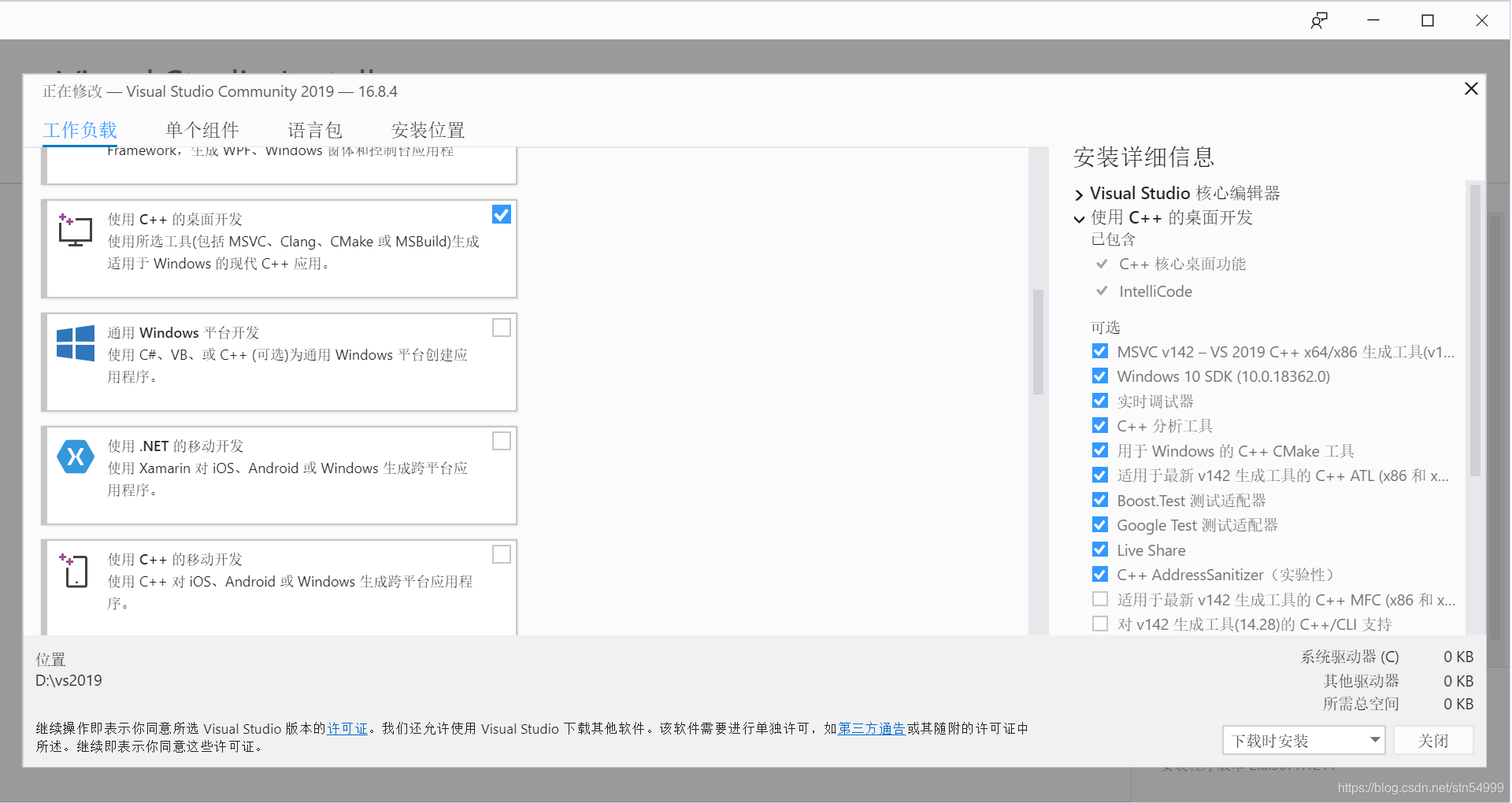Uncheck the 使用 C++ 的桌面开发 workload
The height and width of the screenshot is (803, 1512).
[502, 214]
